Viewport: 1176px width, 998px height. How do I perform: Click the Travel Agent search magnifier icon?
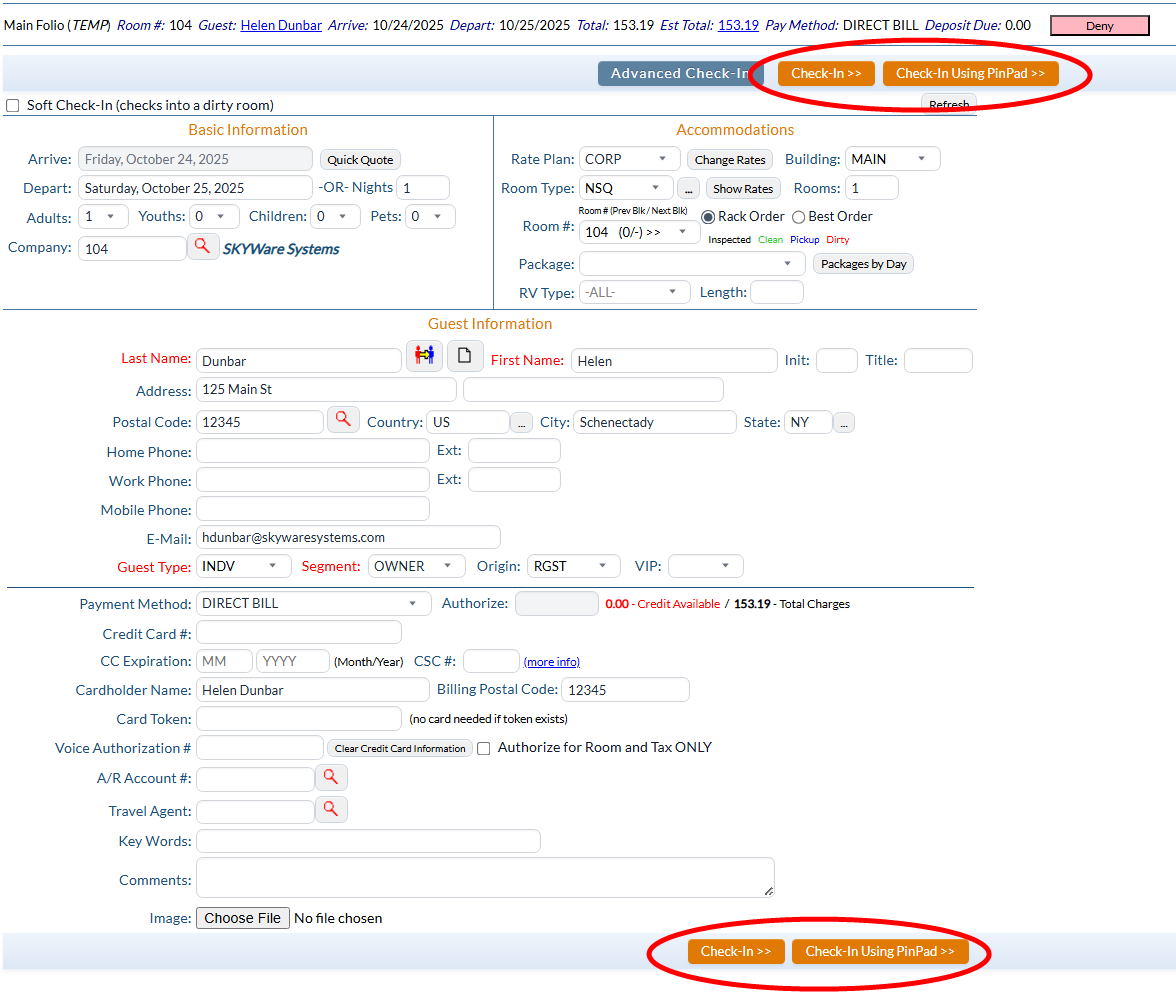coord(331,809)
